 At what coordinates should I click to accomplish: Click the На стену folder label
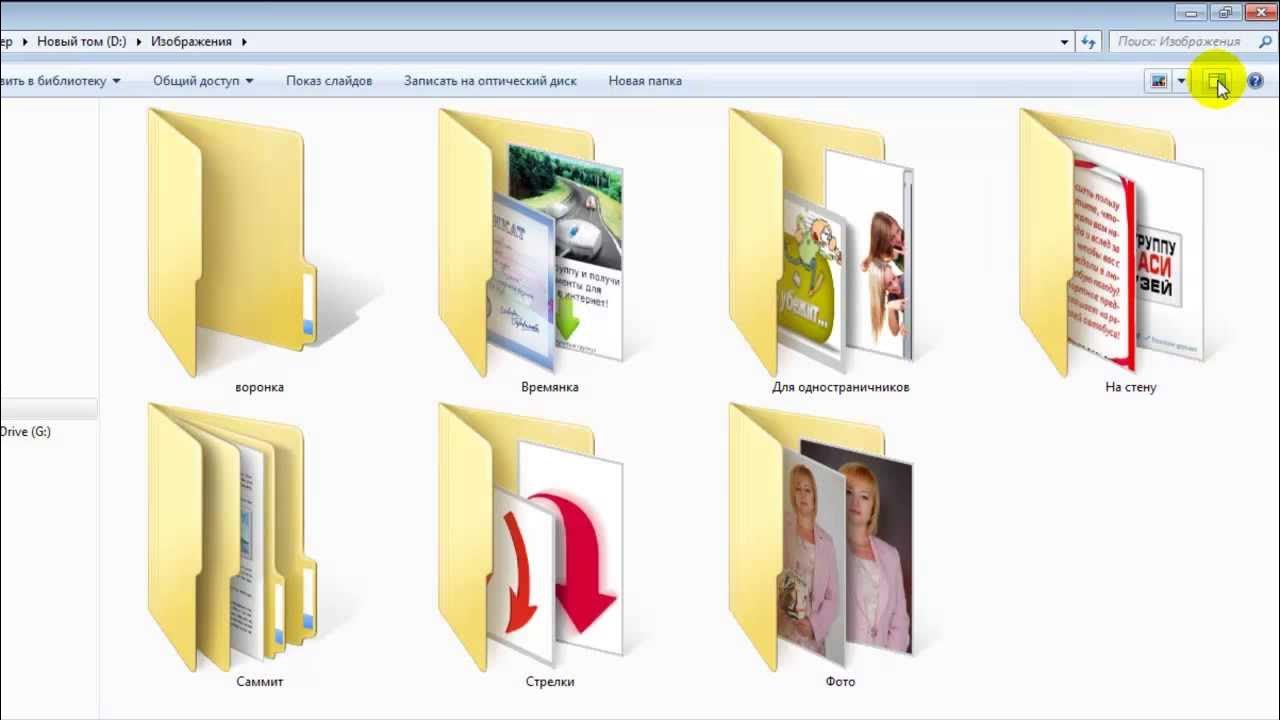pos(1131,387)
